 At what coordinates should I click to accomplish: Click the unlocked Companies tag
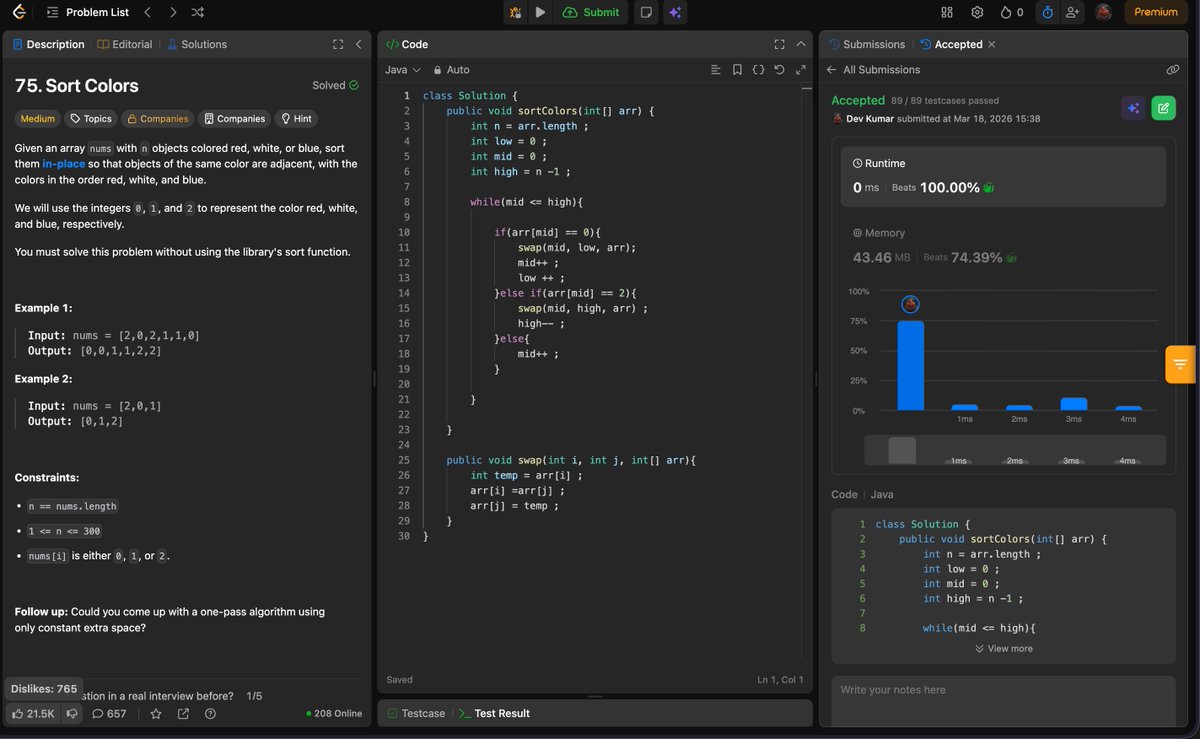coord(235,118)
